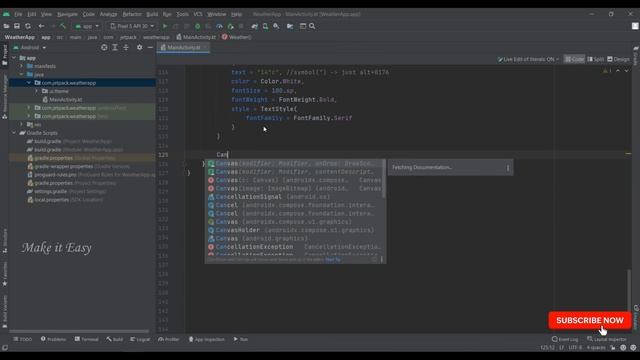The width and height of the screenshot is (640, 360).
Task: Select the MainActivity.kt editor tab
Action: (183, 47)
